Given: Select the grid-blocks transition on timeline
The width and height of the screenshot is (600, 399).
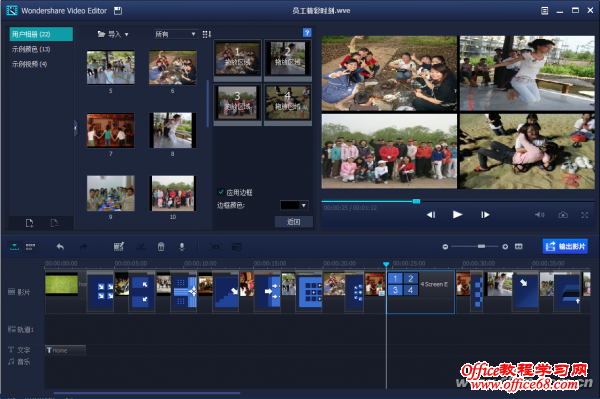Looking at the screenshot, I should 310,292.
